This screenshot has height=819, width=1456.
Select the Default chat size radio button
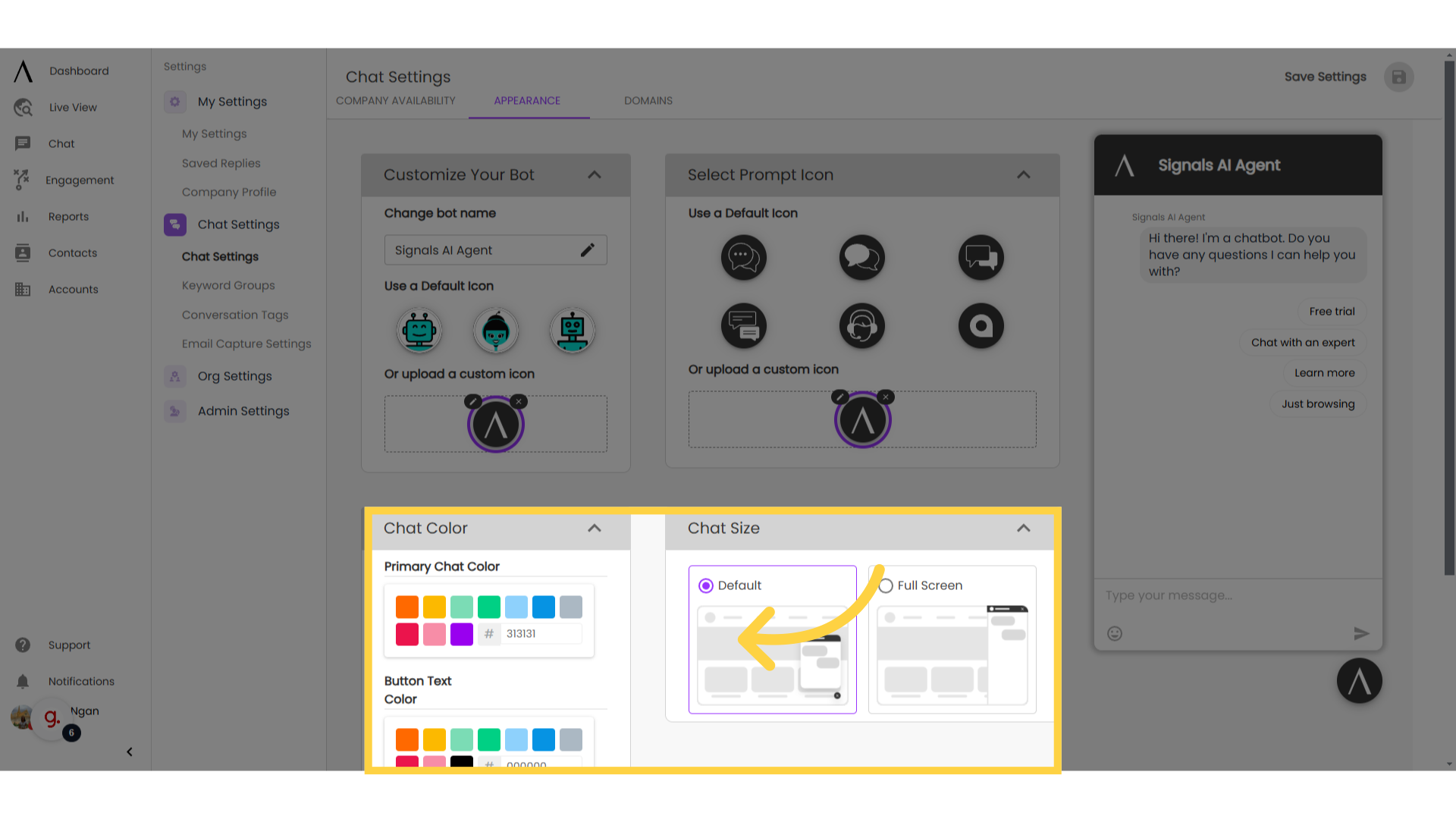(x=706, y=585)
